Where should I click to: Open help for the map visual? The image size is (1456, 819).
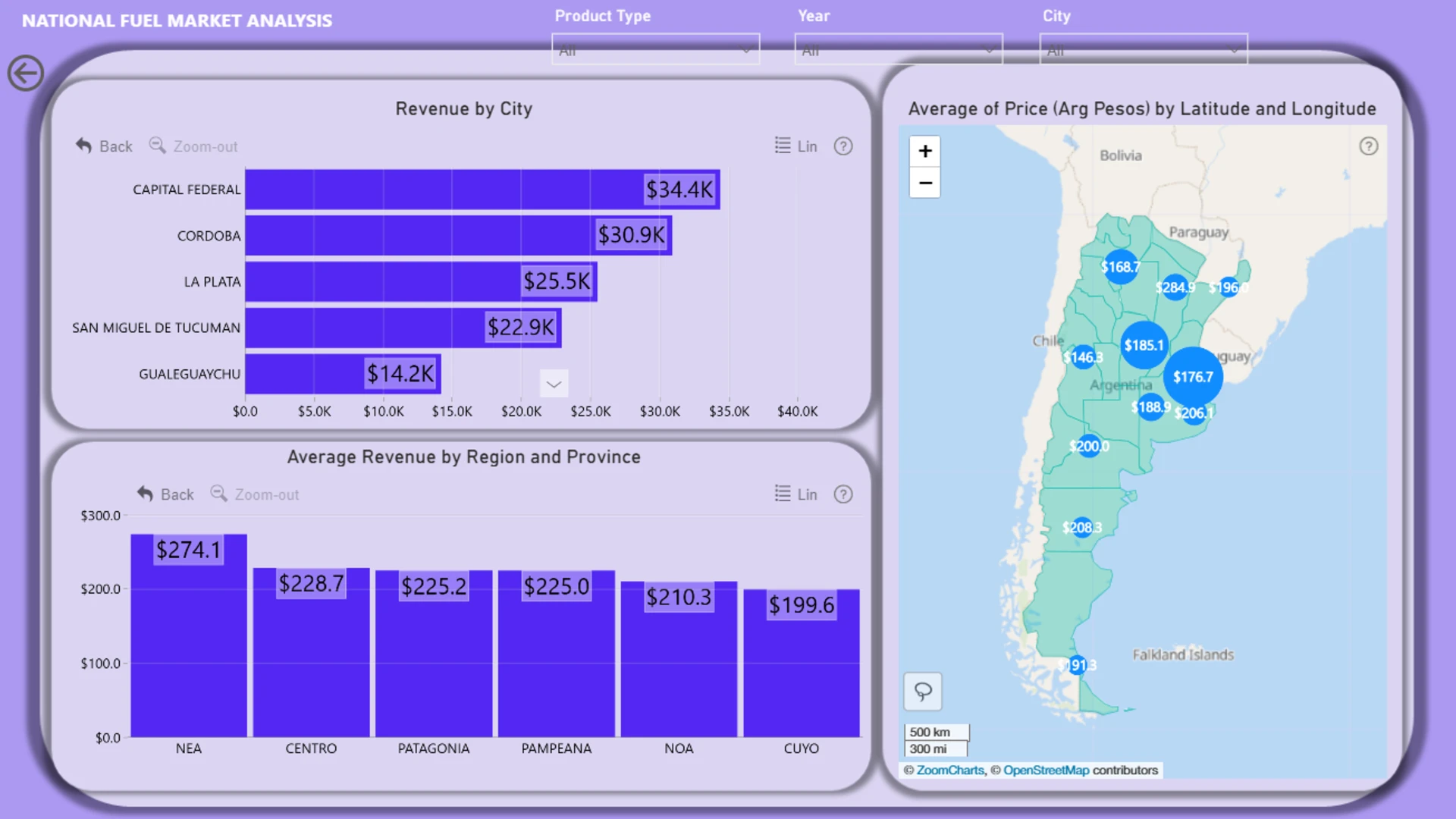[x=1369, y=146]
